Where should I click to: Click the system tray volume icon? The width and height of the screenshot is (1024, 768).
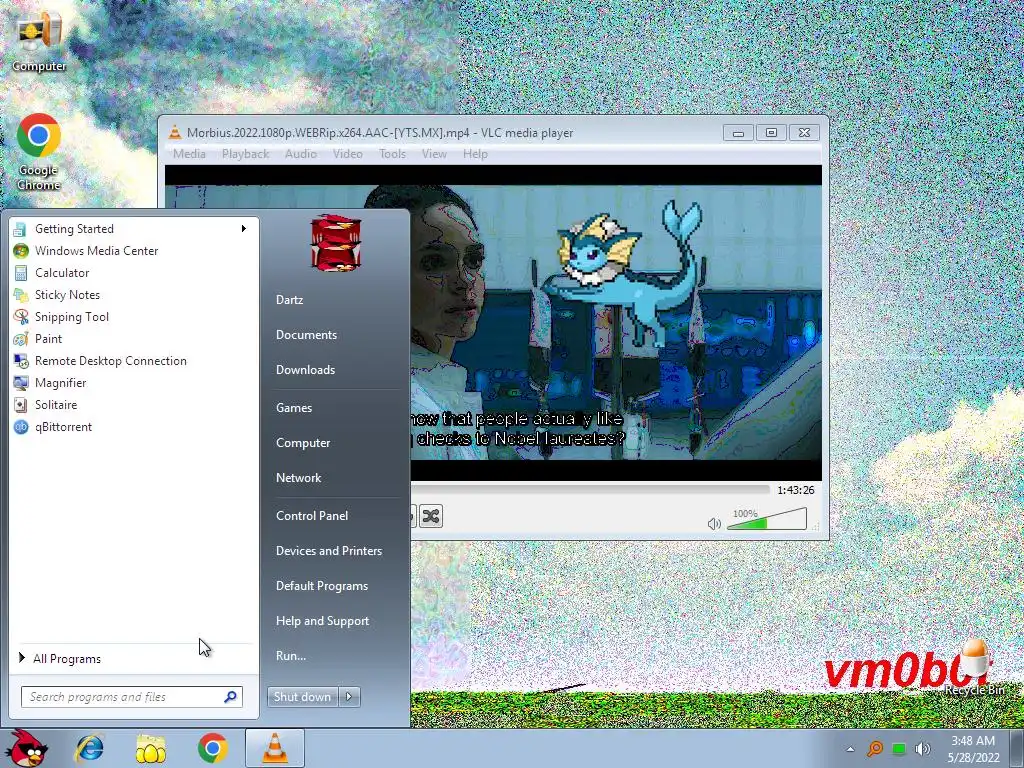[x=923, y=749]
